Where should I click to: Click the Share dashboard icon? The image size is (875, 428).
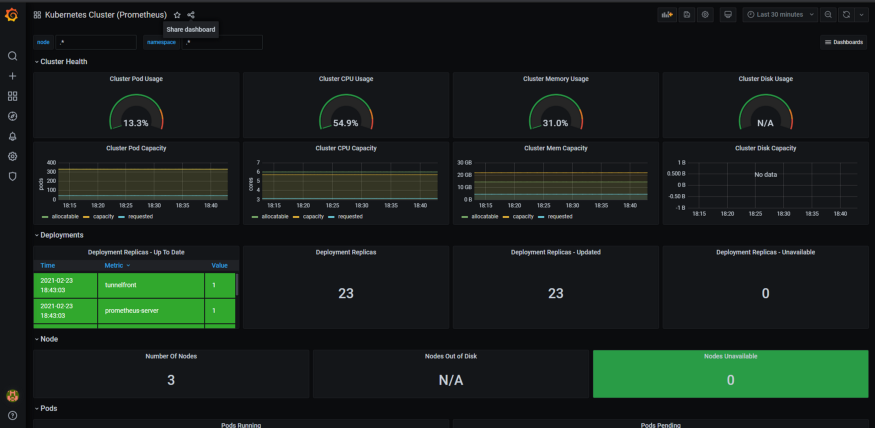click(191, 15)
